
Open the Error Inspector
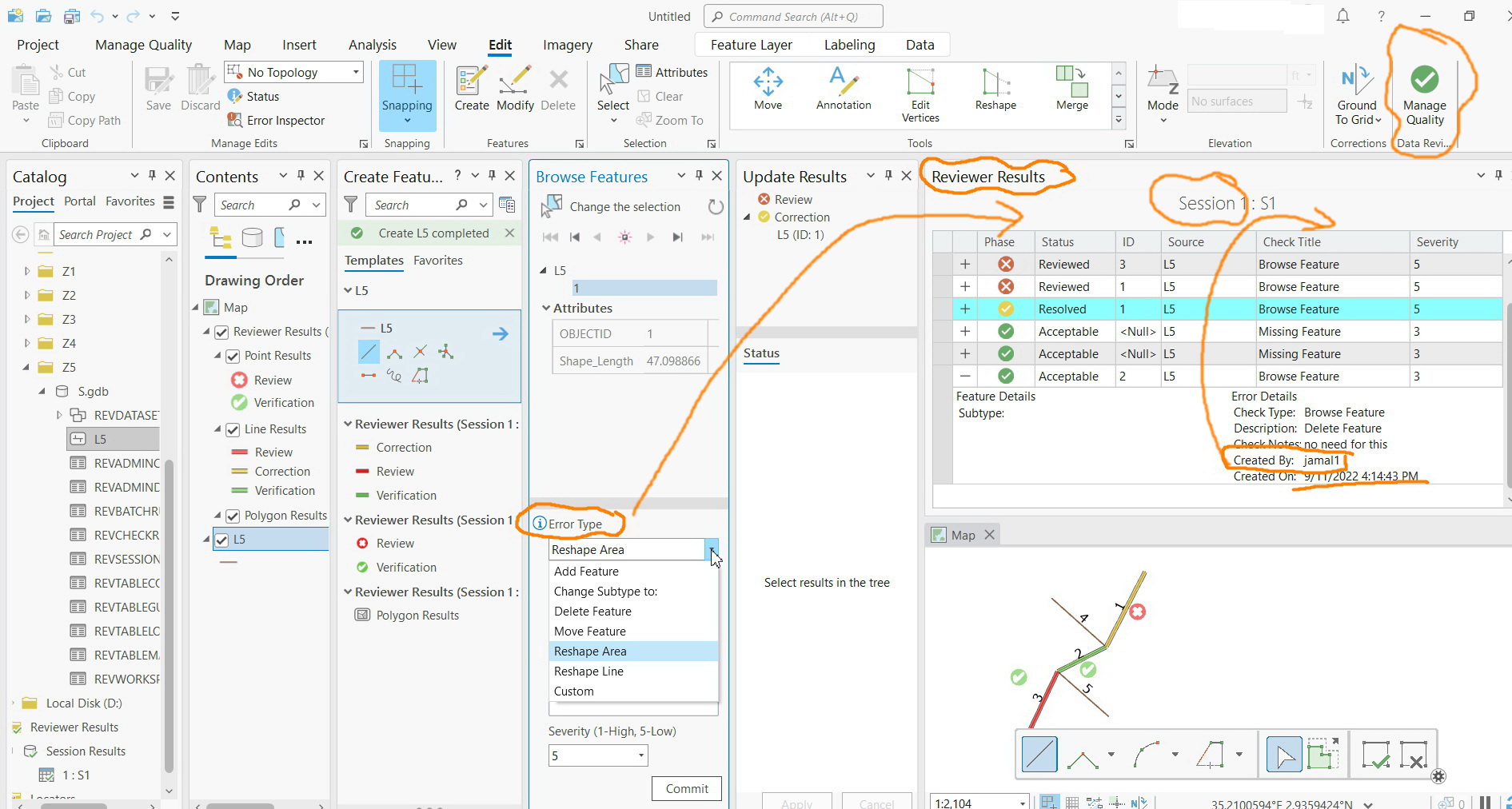point(277,120)
